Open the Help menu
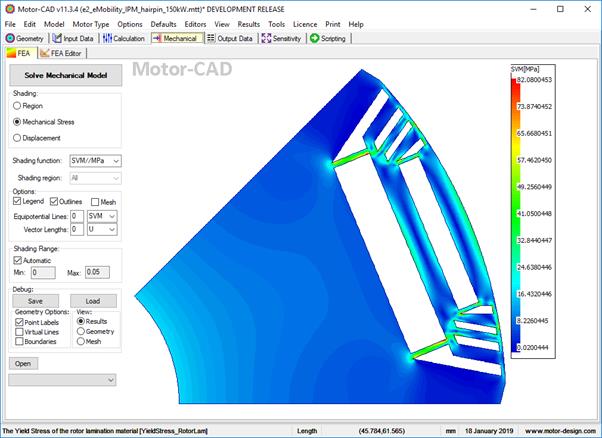 pyautogui.click(x=356, y=24)
